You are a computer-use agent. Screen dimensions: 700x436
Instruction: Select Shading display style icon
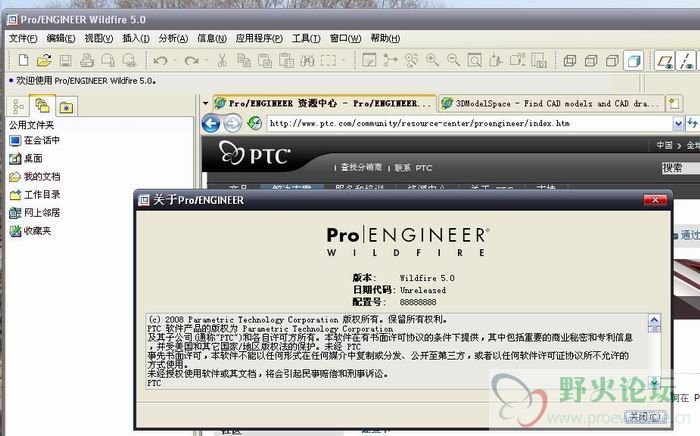(633, 60)
